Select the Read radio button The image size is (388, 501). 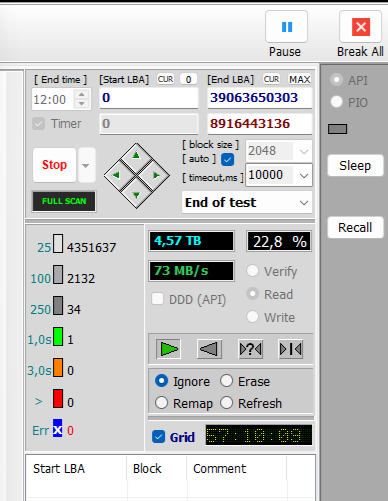252,294
